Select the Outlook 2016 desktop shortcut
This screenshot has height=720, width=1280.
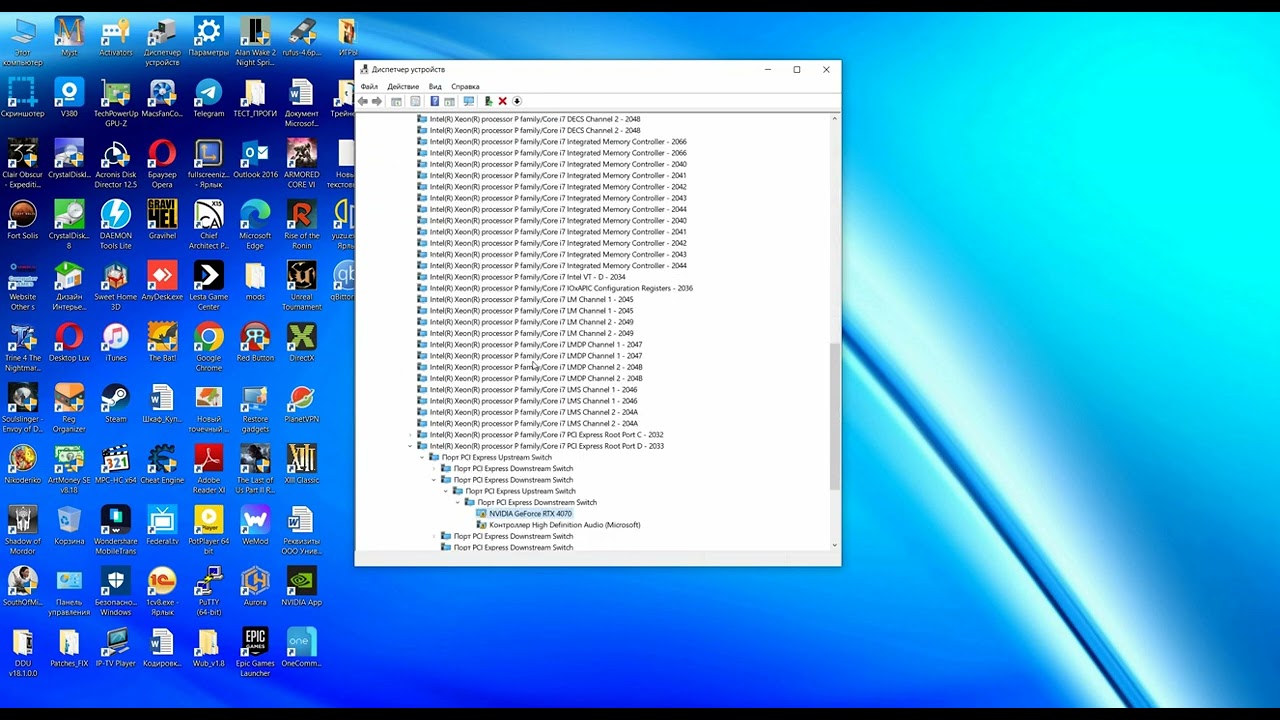coord(255,159)
